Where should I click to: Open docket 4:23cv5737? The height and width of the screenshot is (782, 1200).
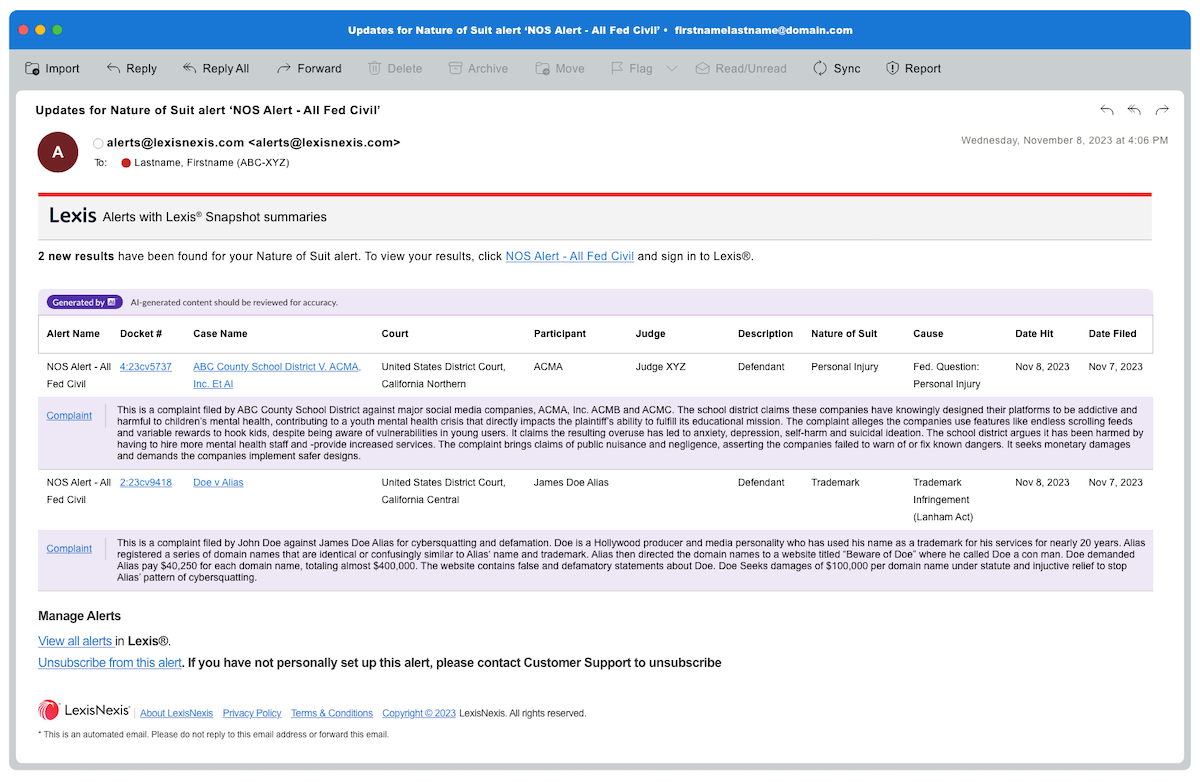click(x=146, y=367)
